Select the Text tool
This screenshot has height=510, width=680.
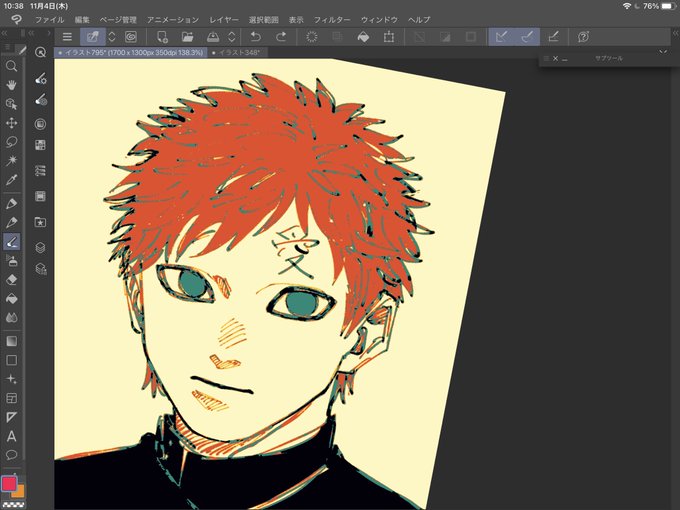(x=11, y=436)
